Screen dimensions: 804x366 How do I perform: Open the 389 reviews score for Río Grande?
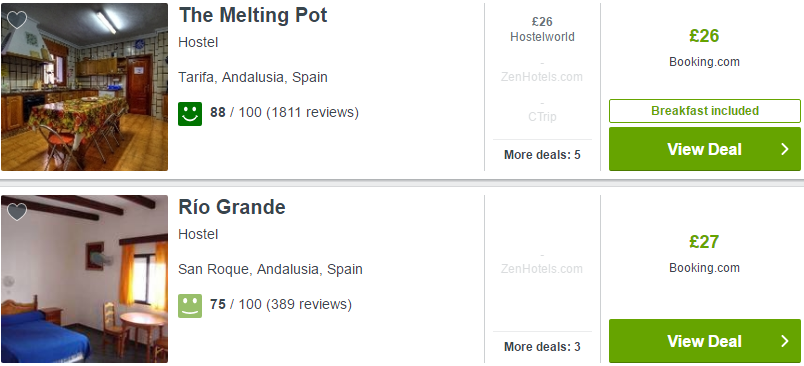pyautogui.click(x=281, y=304)
